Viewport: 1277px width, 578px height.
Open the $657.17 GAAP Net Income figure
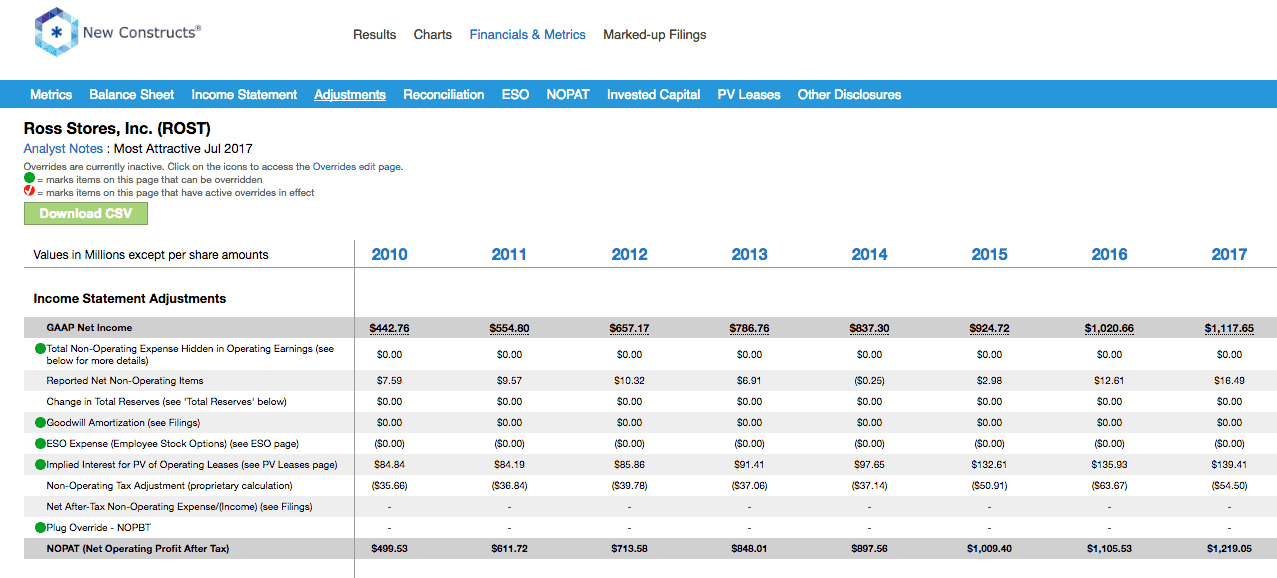click(629, 328)
